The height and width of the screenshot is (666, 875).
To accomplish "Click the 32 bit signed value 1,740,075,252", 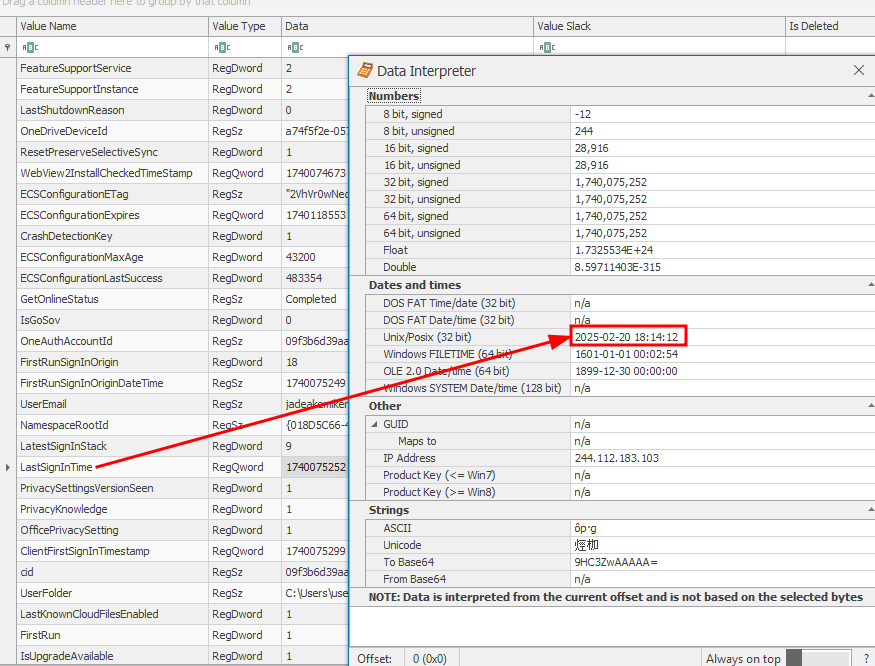I will click(611, 182).
